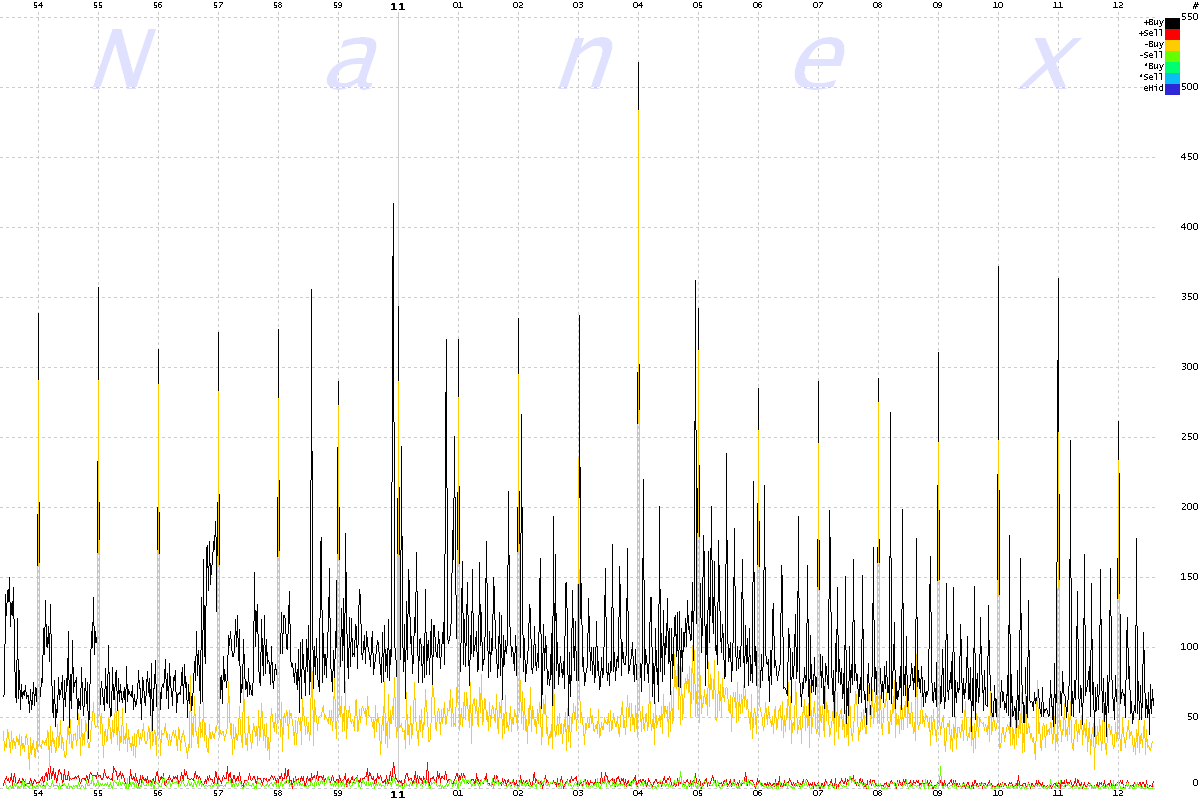Viewport: 1200px width, 800px height.
Task: Select minute 07 on the bottom time axis
Action: 818,794
